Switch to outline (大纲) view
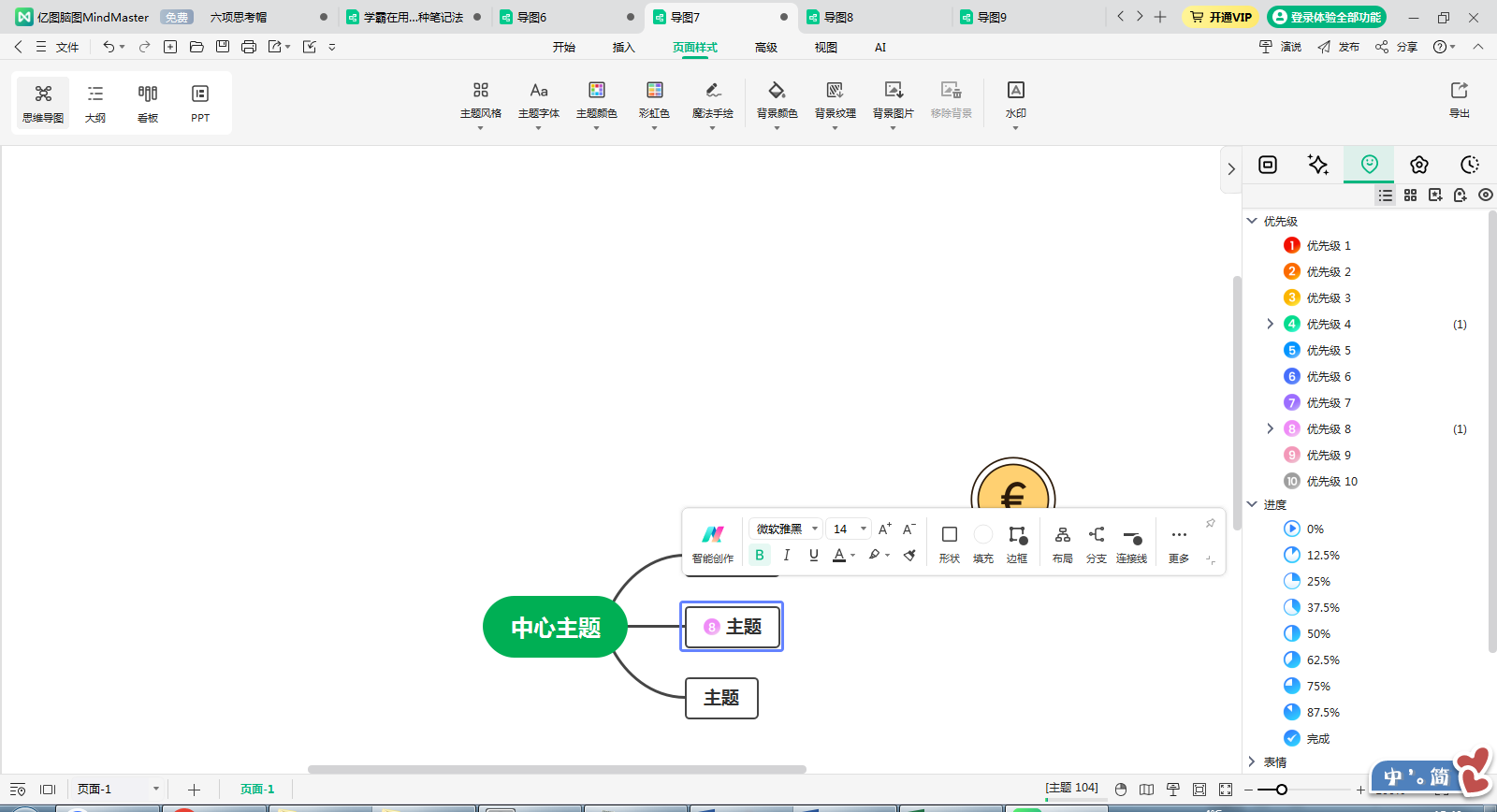 [x=95, y=103]
